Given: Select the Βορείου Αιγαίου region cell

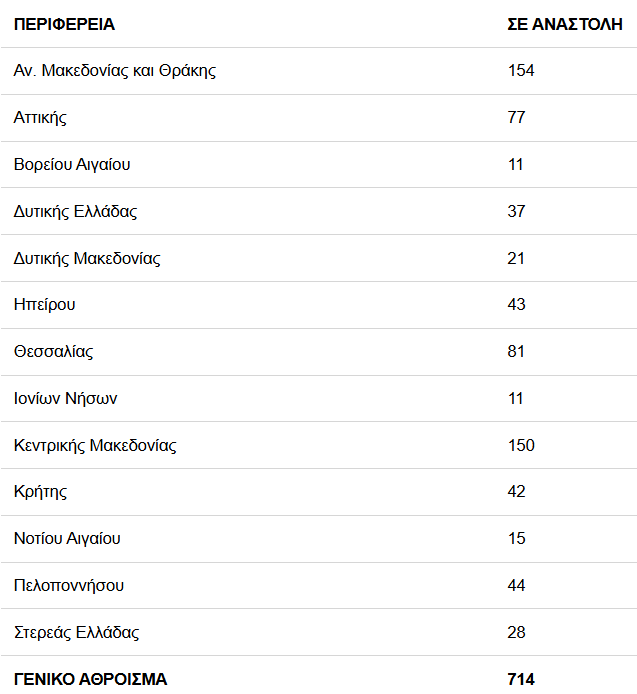Looking at the screenshot, I should pos(72,165).
